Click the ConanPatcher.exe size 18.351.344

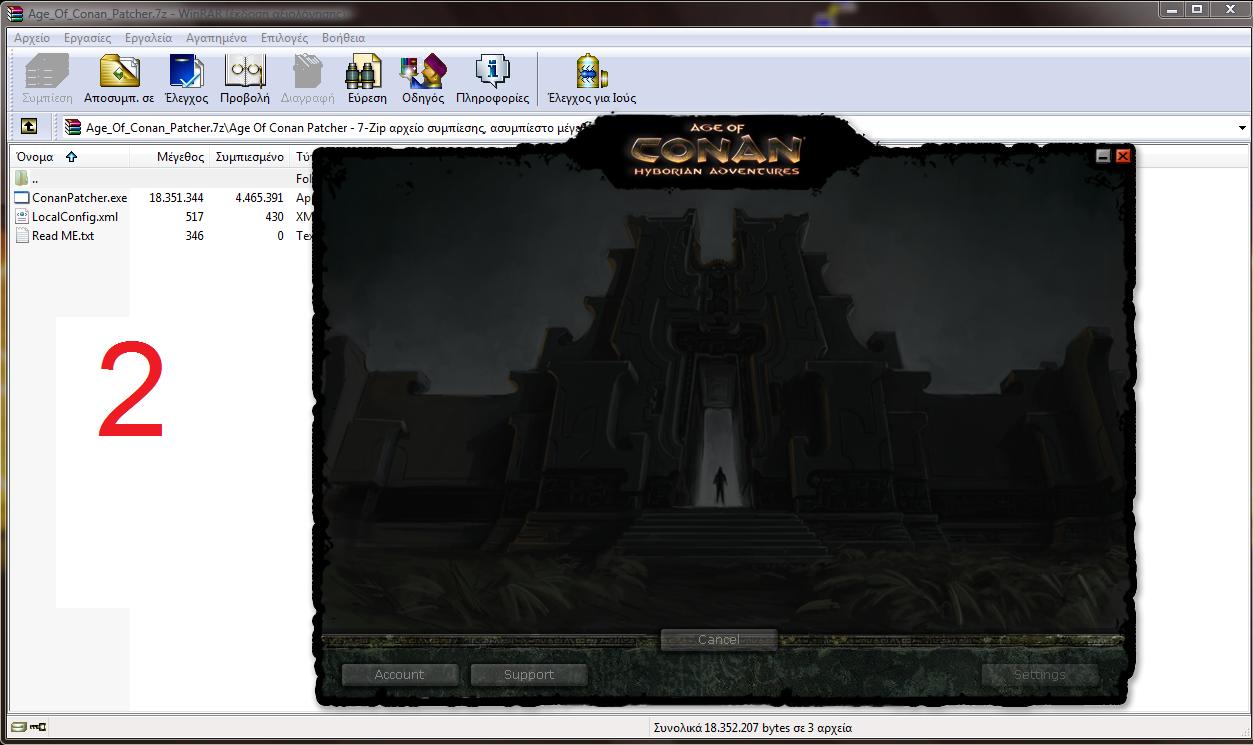[x=176, y=198]
